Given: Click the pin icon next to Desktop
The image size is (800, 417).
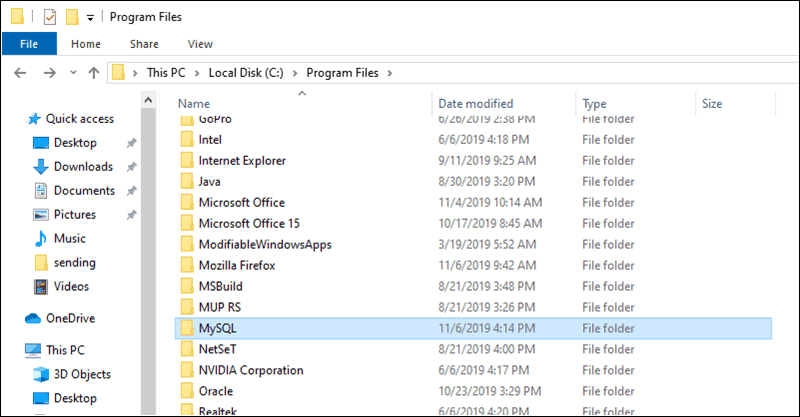Looking at the screenshot, I should (132, 143).
